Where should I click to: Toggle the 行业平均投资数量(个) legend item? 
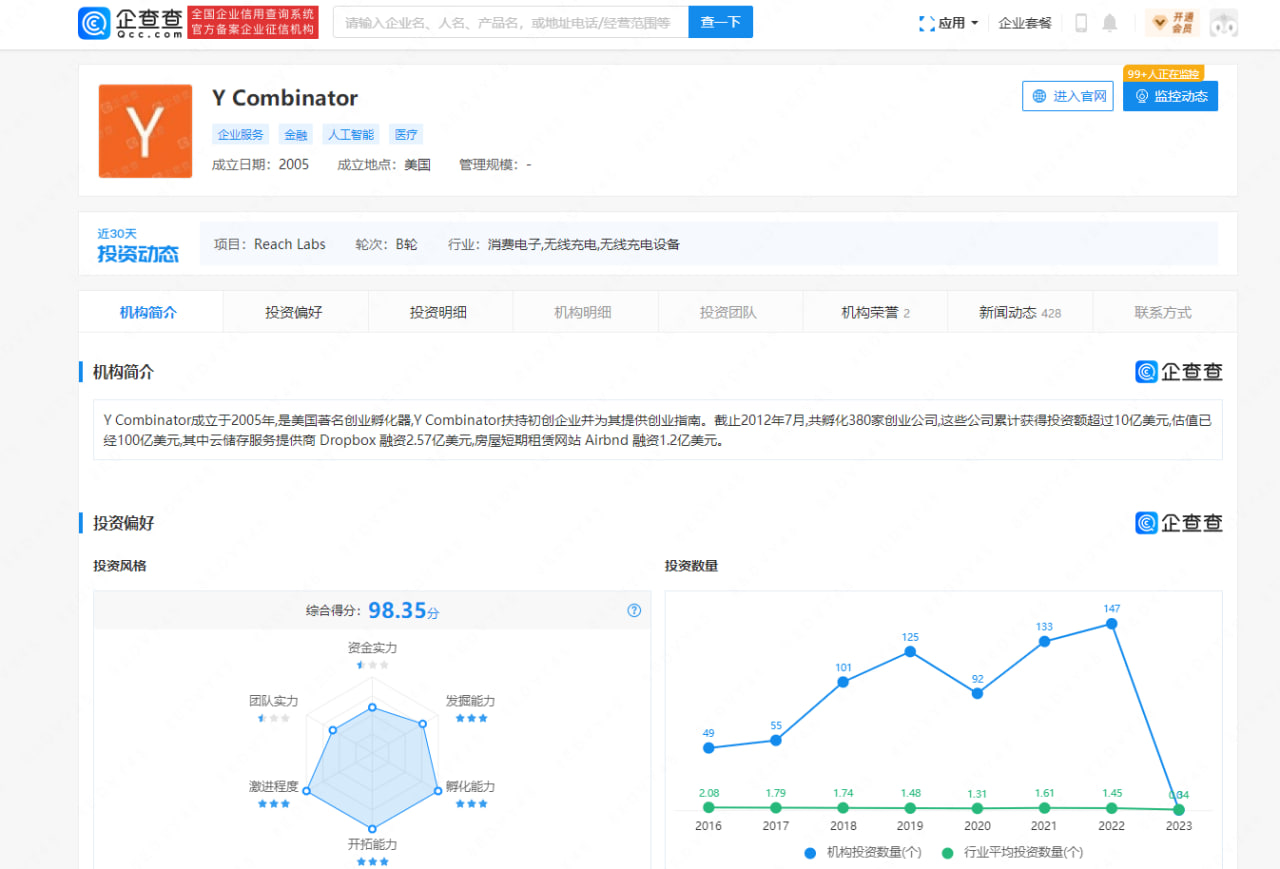coord(1013,853)
